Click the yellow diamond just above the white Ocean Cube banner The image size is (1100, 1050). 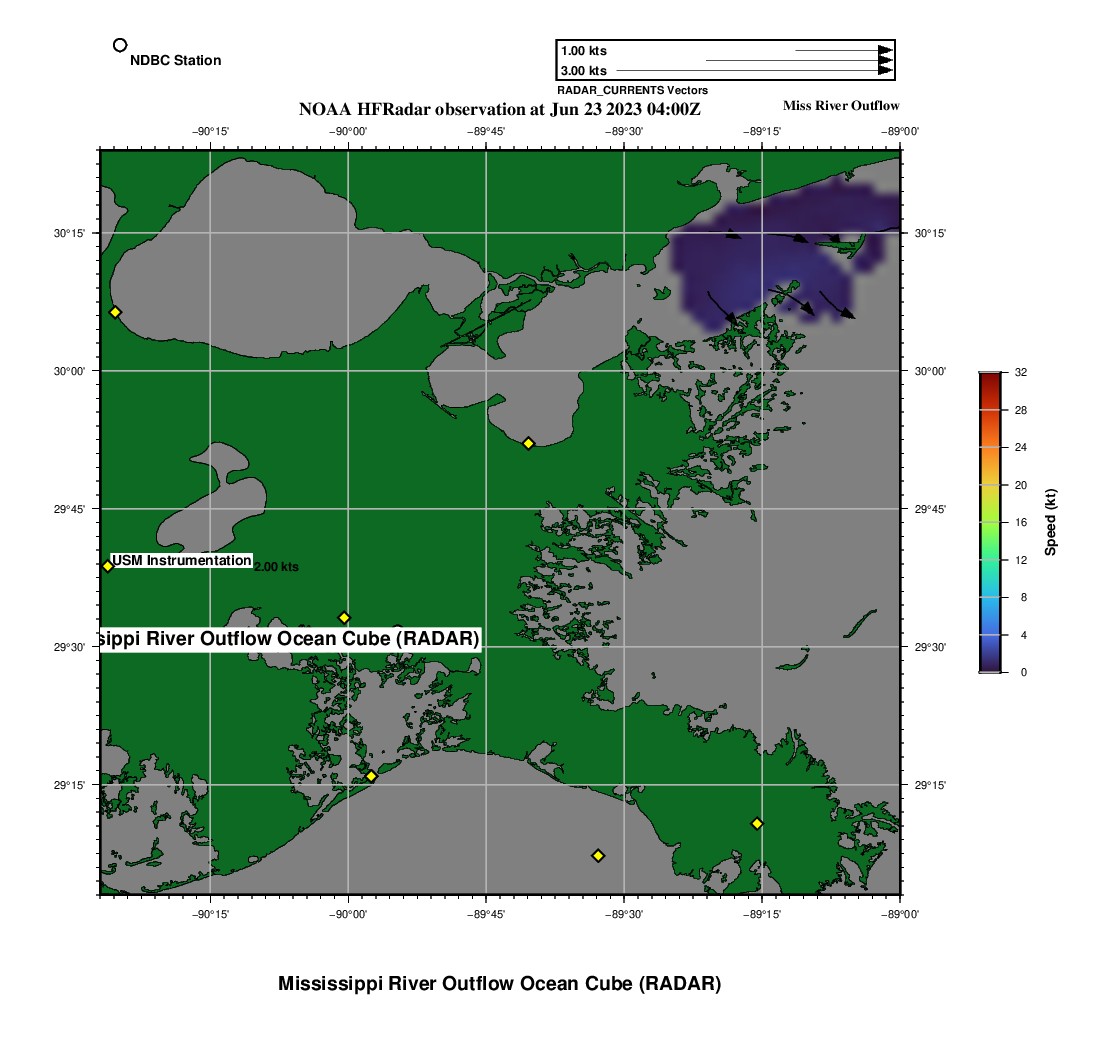tap(344, 617)
